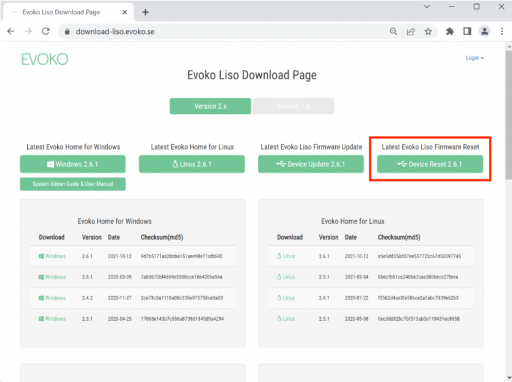Screen dimensions: 512x382
Task: Switch to the Version 2.x tab
Action: (210, 106)
